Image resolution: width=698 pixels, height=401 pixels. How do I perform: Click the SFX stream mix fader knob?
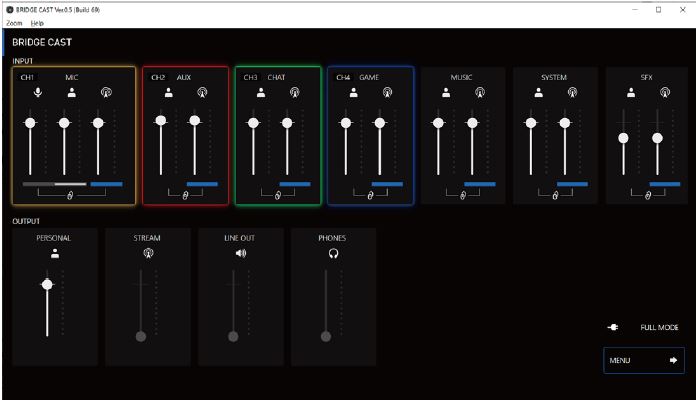tap(657, 138)
